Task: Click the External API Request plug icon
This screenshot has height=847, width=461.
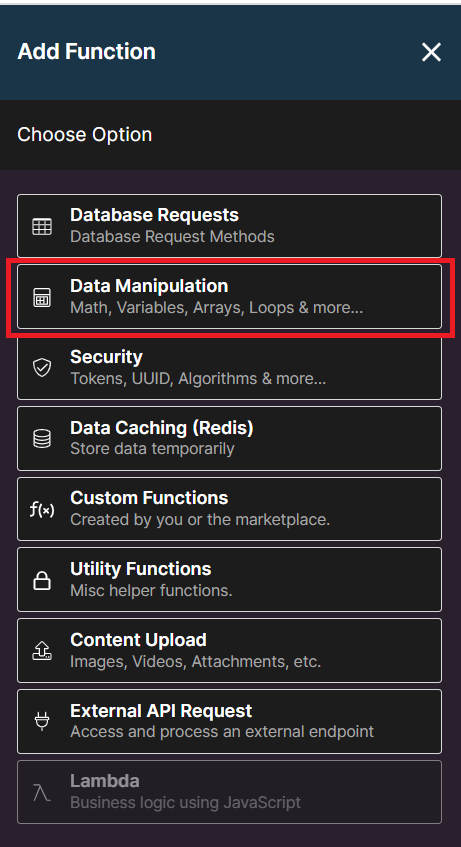Action: point(42,722)
